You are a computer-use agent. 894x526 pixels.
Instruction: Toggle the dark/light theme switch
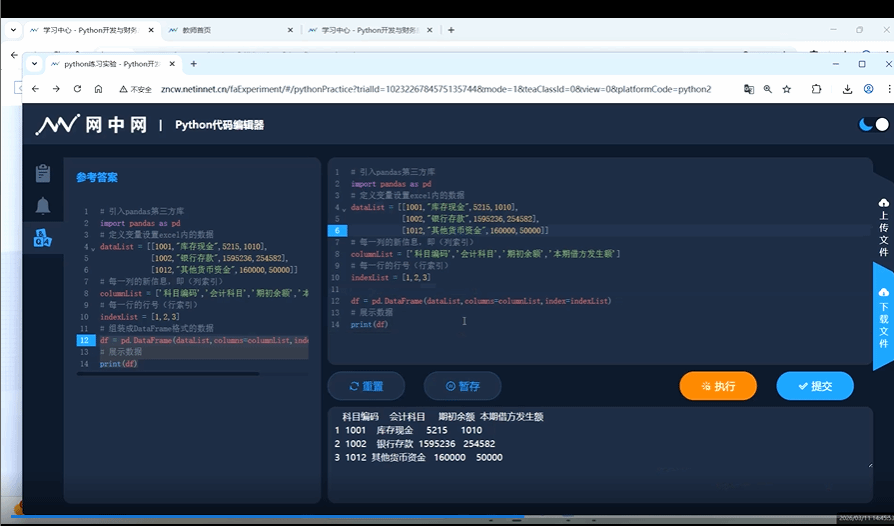pos(873,125)
